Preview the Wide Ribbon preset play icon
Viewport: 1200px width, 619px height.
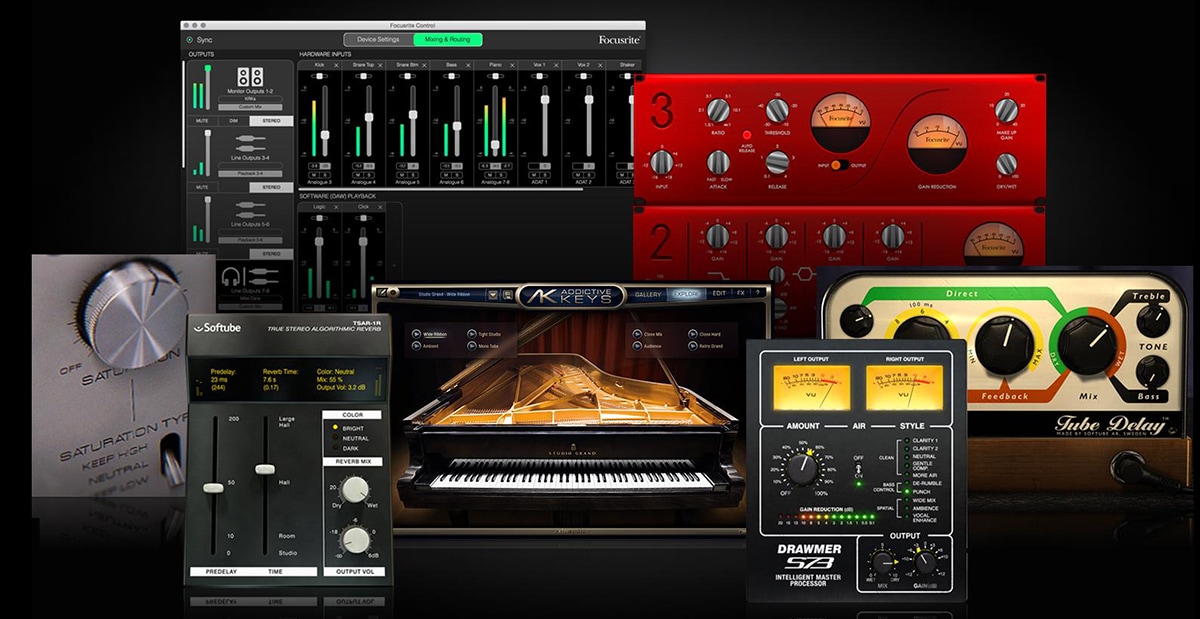tap(414, 333)
